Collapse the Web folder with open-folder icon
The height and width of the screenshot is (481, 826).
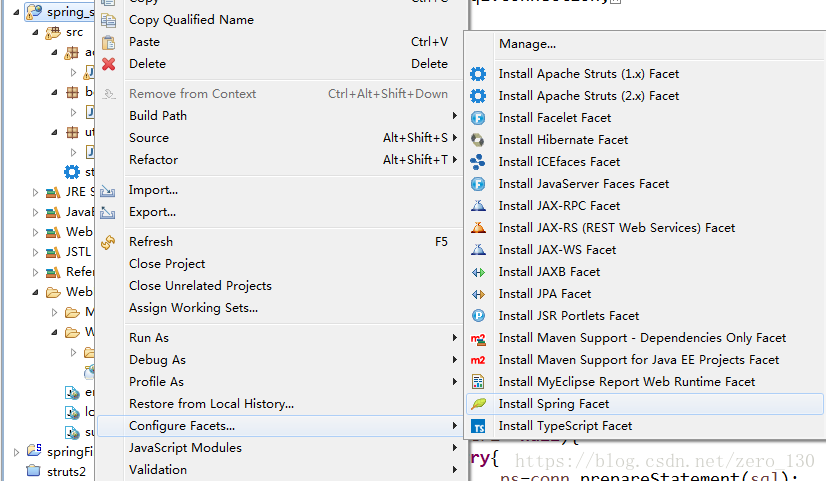[x=35, y=292]
